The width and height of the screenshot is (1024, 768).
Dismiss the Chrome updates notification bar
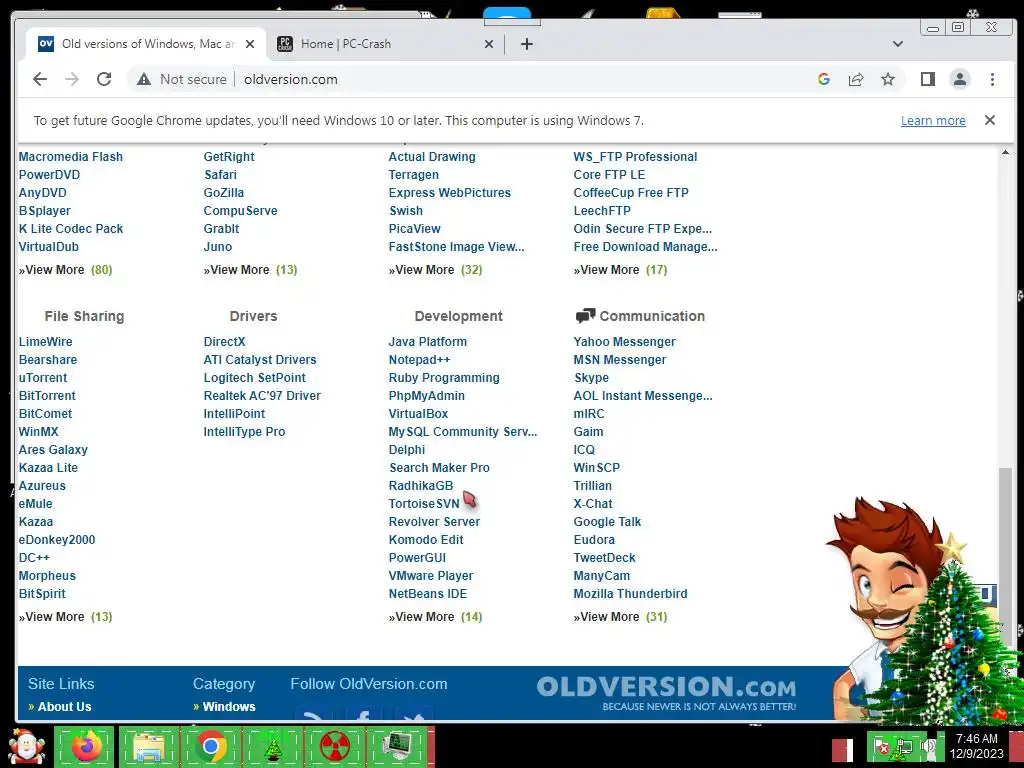click(x=990, y=120)
